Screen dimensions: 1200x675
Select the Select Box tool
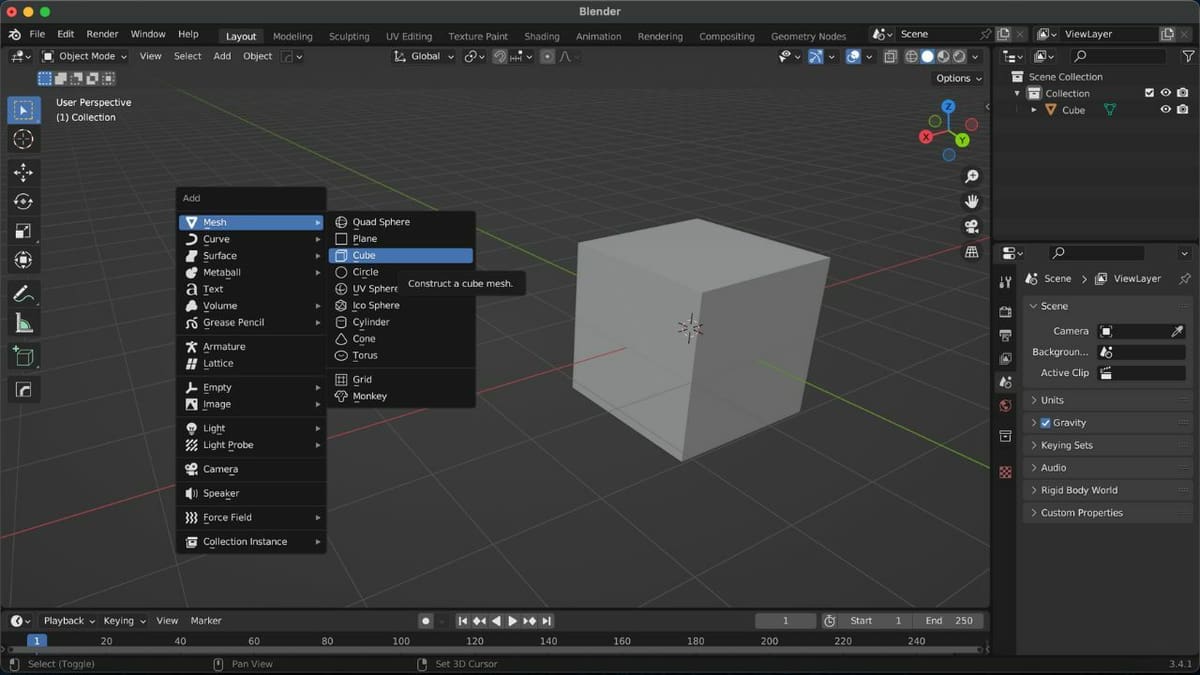pos(24,110)
